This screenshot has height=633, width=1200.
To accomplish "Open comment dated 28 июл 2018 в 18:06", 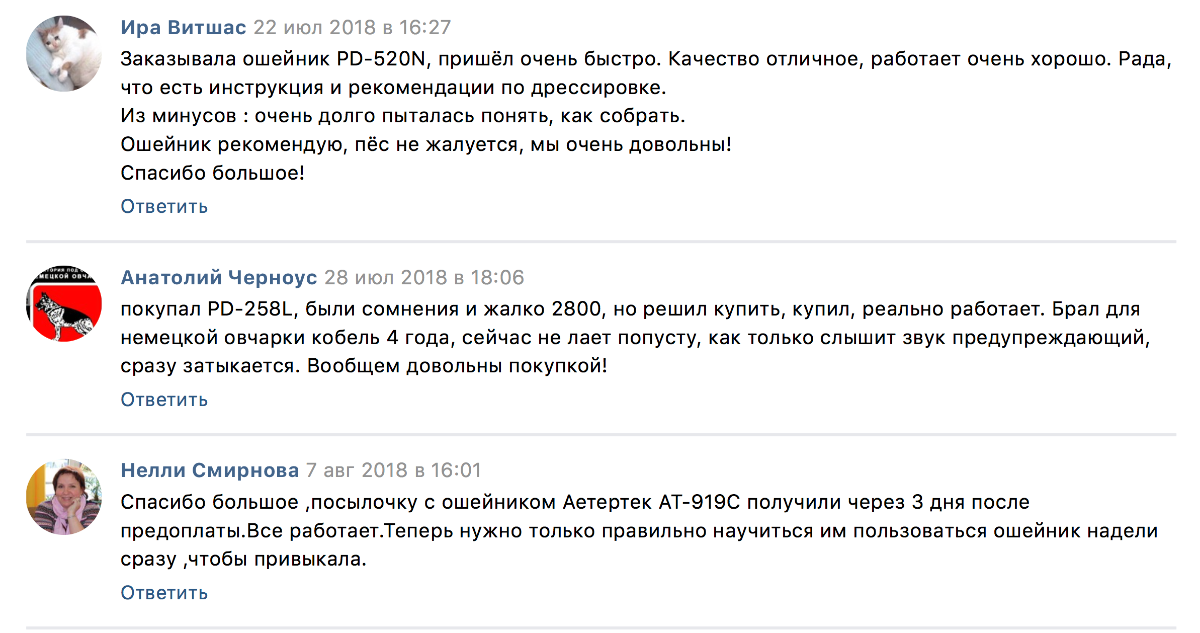I will click(x=425, y=277).
